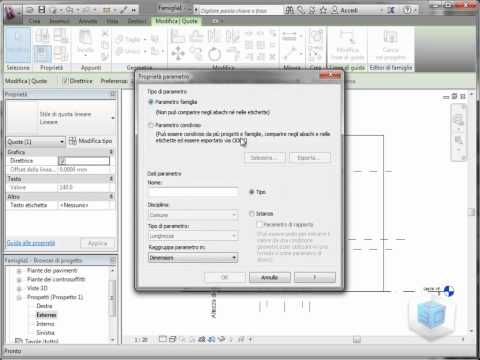This screenshot has height=360, width=480.
Task: Open the steering wheel on navigation bar
Action: point(459,119)
